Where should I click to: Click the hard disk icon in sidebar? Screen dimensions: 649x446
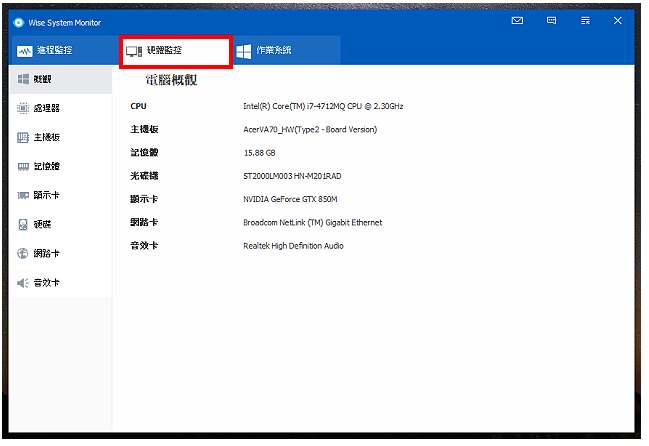pyautogui.click(x=23, y=224)
